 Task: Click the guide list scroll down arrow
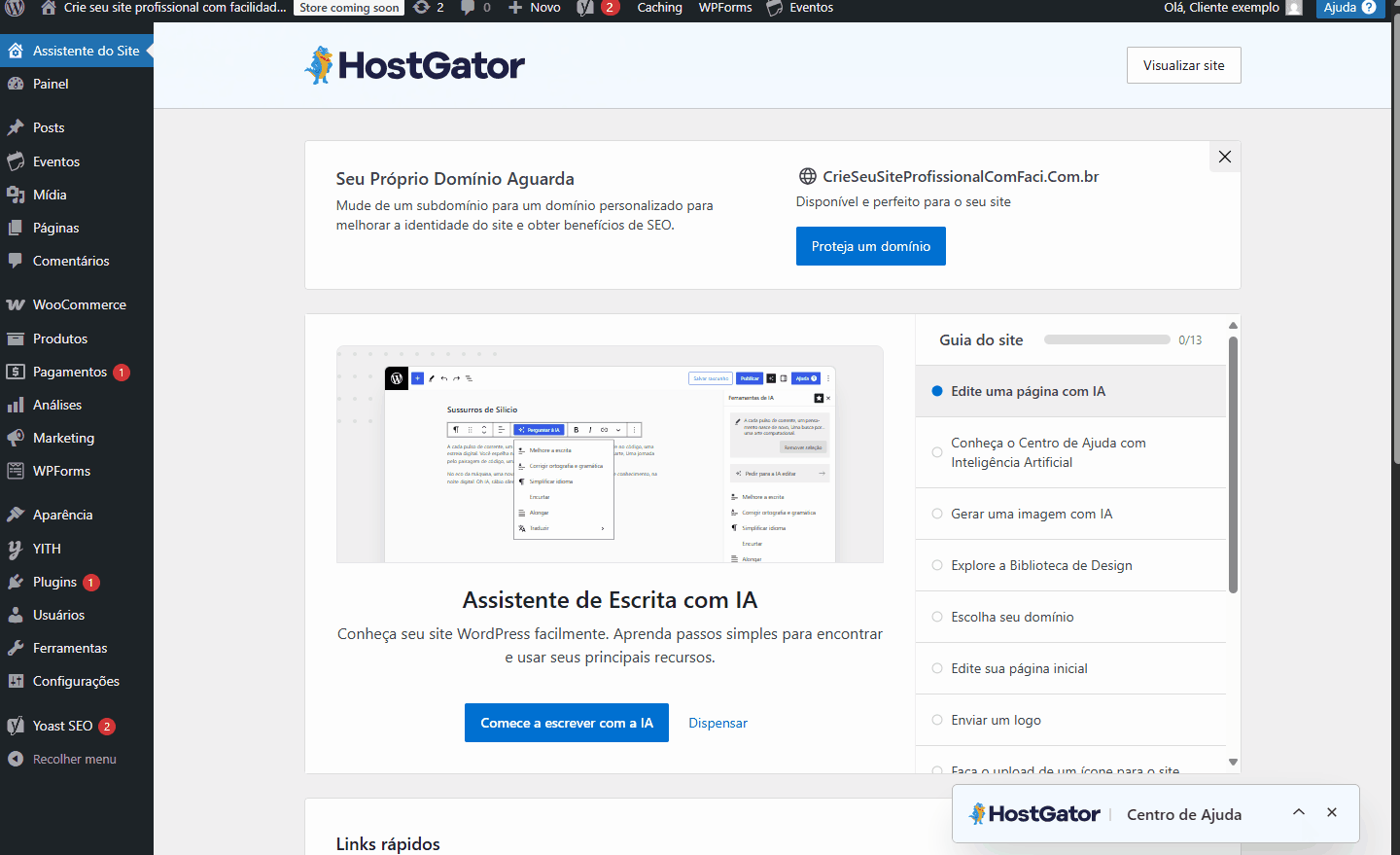coord(1233,763)
